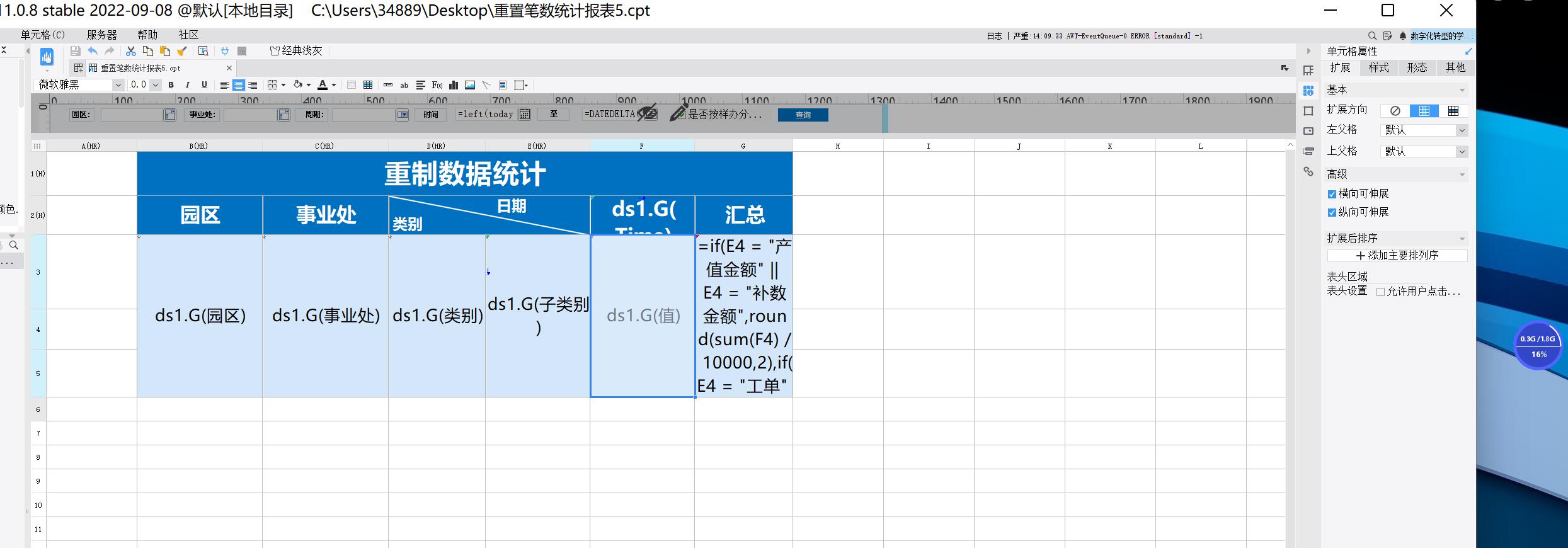Align cell text to the left
1568x548 pixels.
click(x=224, y=85)
